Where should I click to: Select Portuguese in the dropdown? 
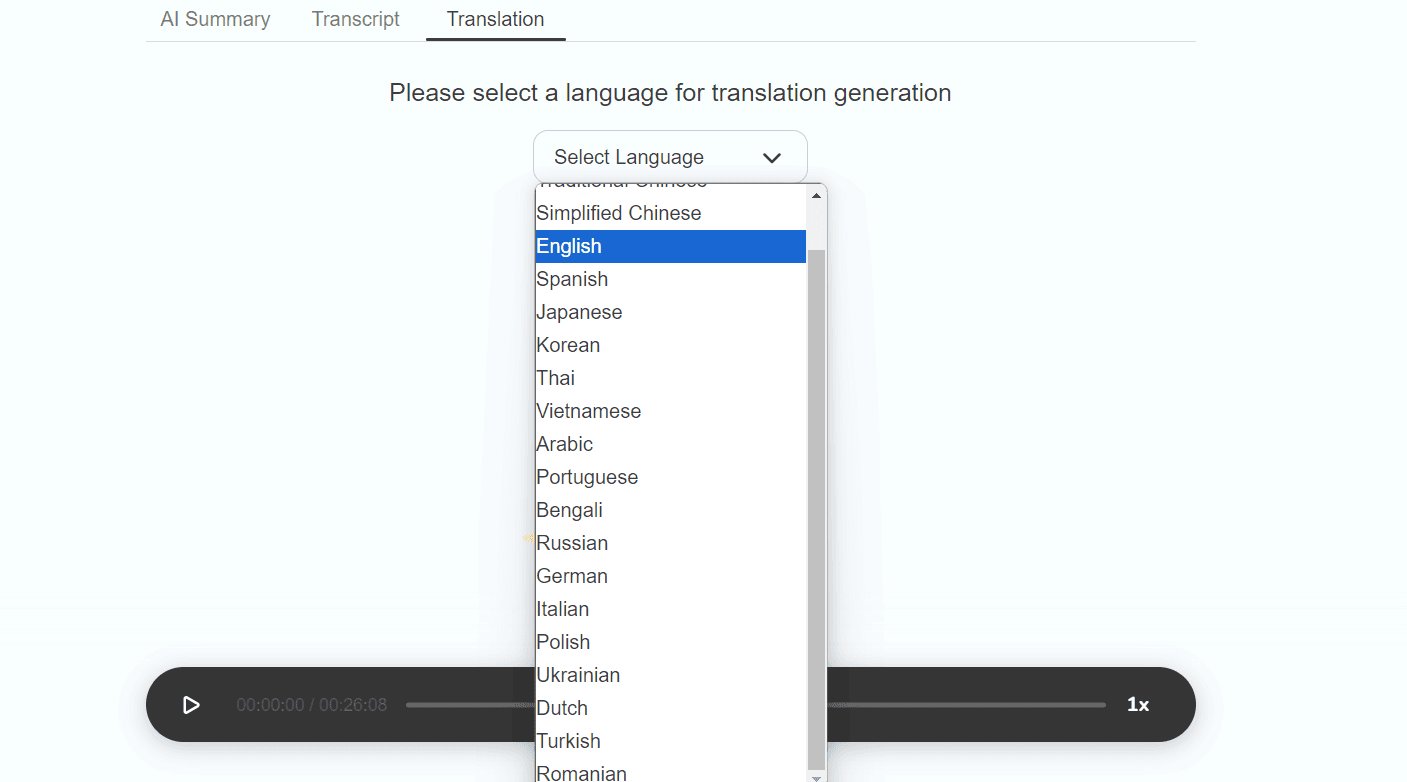(x=587, y=477)
